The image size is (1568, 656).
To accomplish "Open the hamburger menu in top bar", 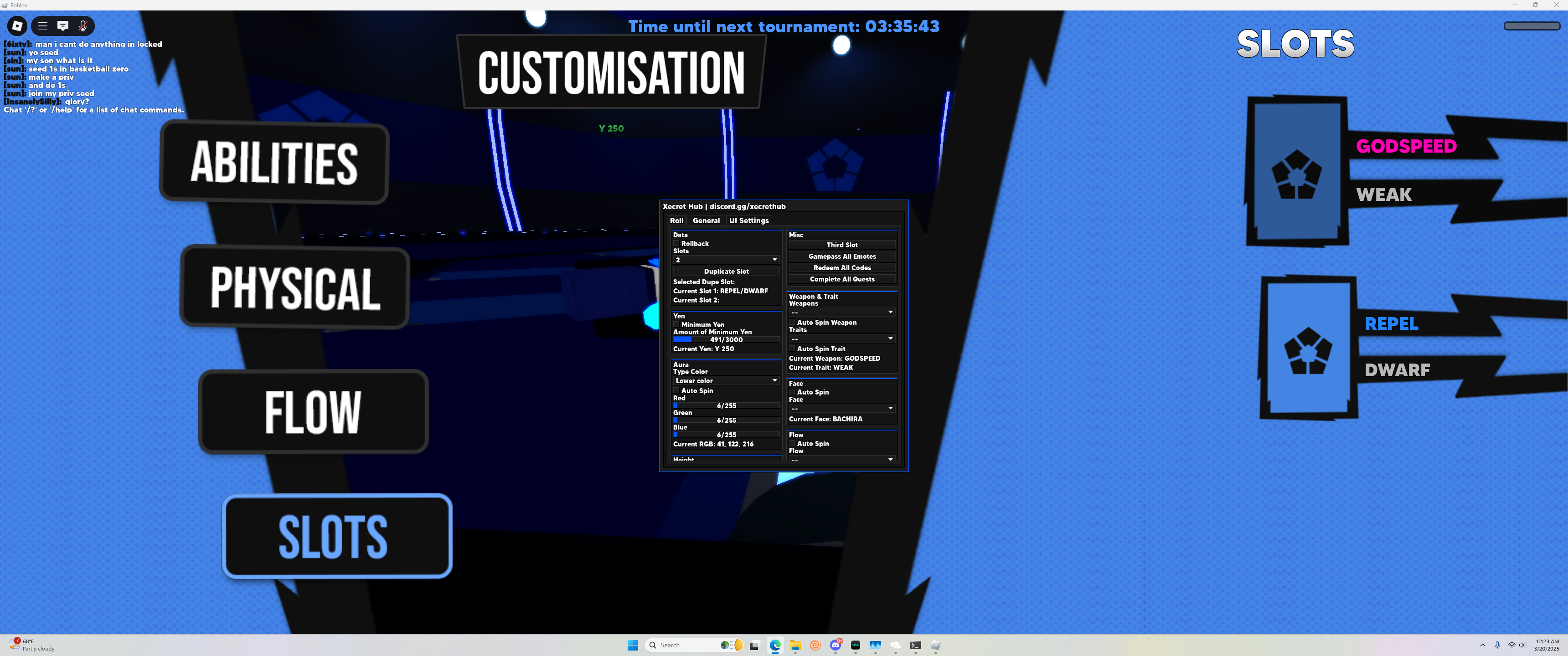I will point(42,26).
